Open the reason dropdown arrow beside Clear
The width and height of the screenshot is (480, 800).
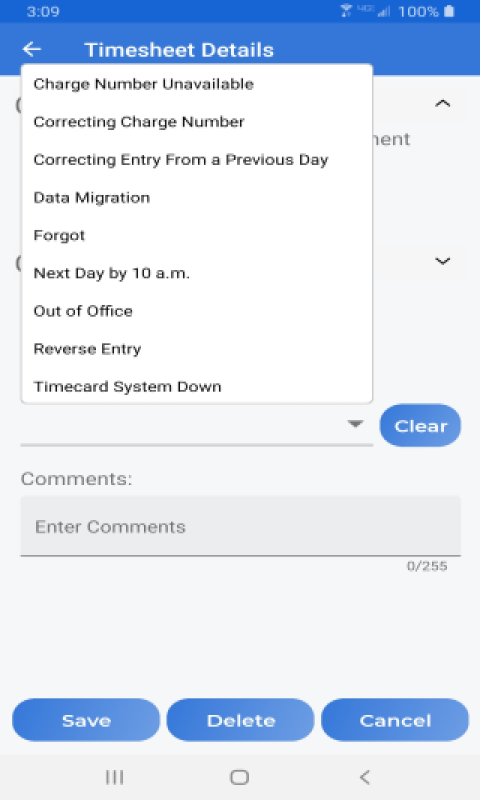point(355,423)
